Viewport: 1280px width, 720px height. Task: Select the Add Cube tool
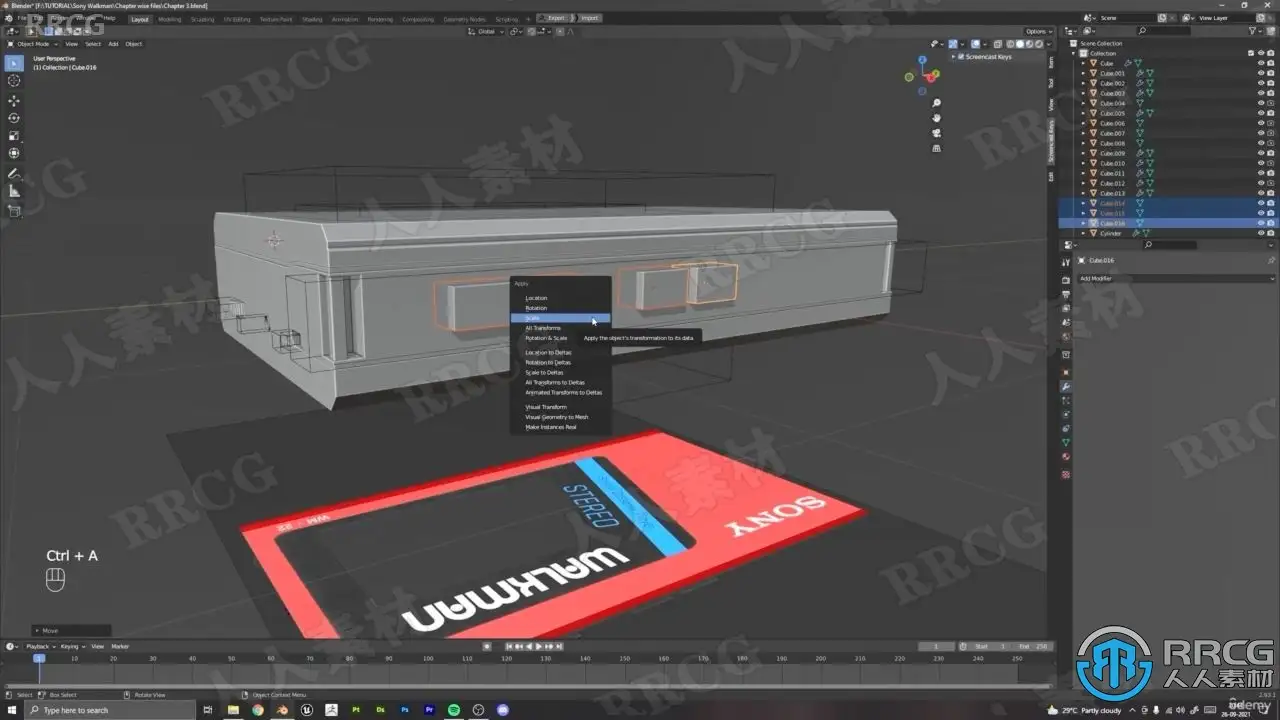pyautogui.click(x=14, y=211)
